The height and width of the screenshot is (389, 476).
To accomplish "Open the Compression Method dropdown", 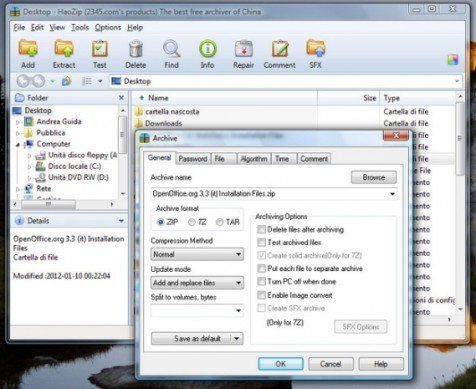I will tap(197, 254).
